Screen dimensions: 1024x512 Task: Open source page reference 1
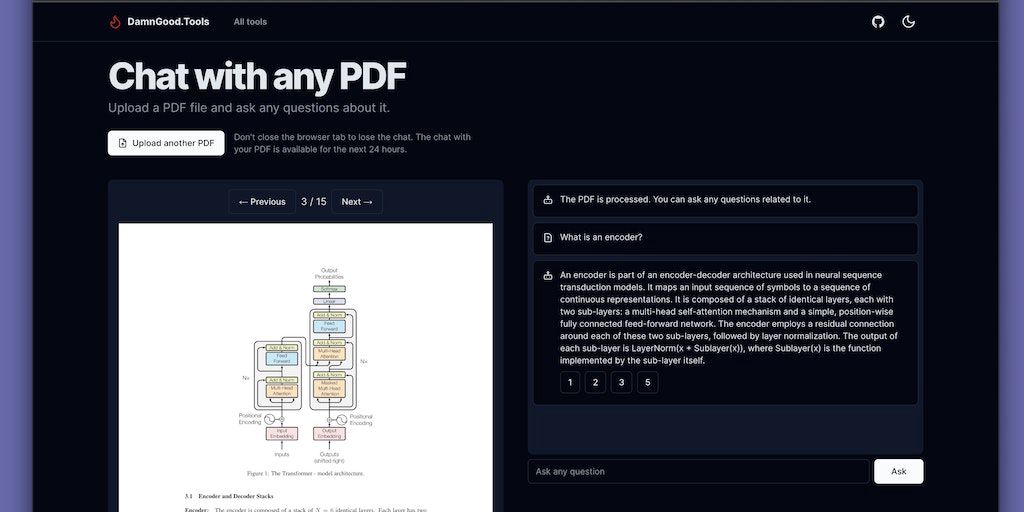[x=570, y=382]
